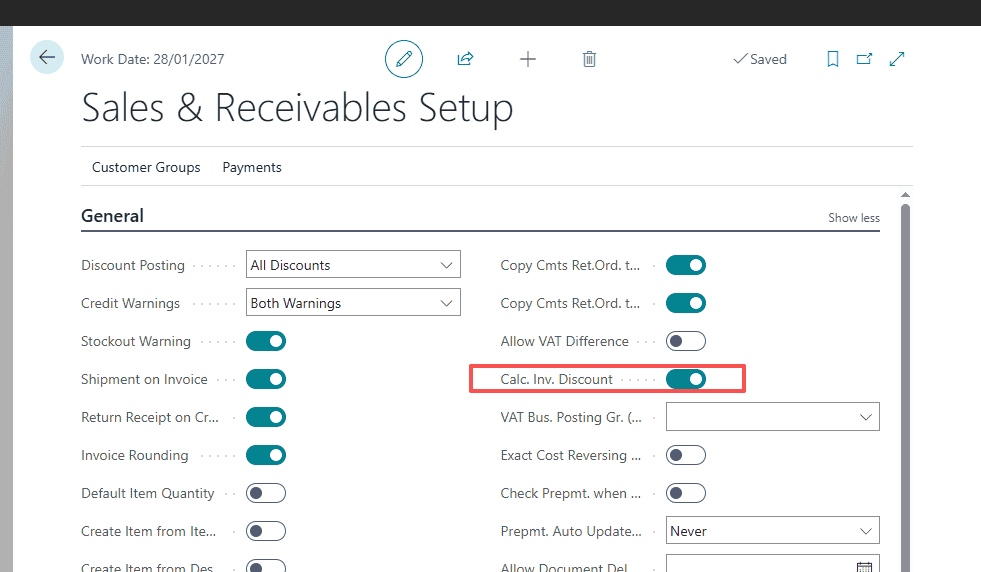Image resolution: width=981 pixels, height=572 pixels.
Task: Click the delete trash can icon
Action: coord(589,59)
